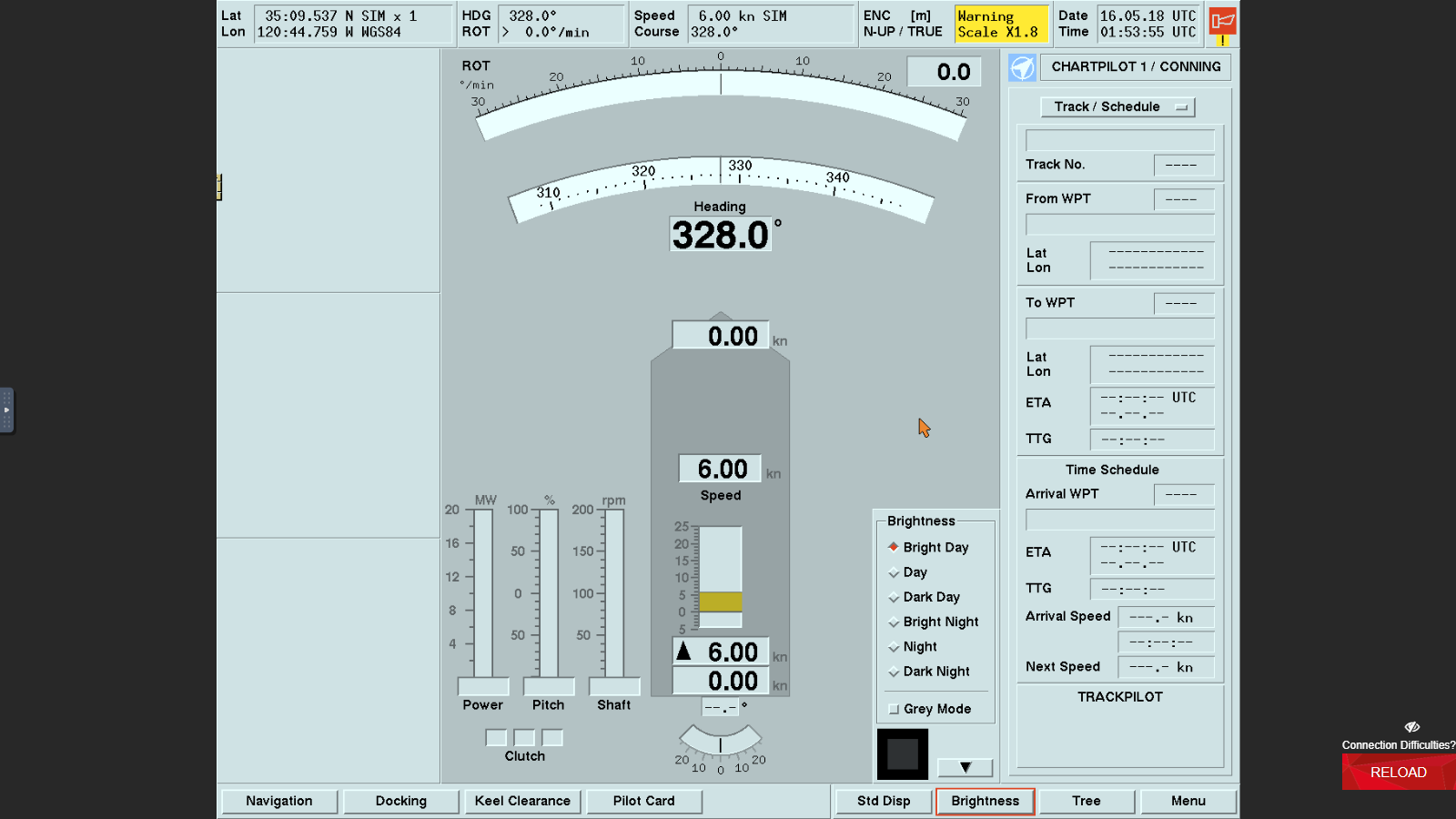Screen dimensions: 1456x819
Task: Show the Pilot Card page
Action: pyautogui.click(x=644, y=801)
